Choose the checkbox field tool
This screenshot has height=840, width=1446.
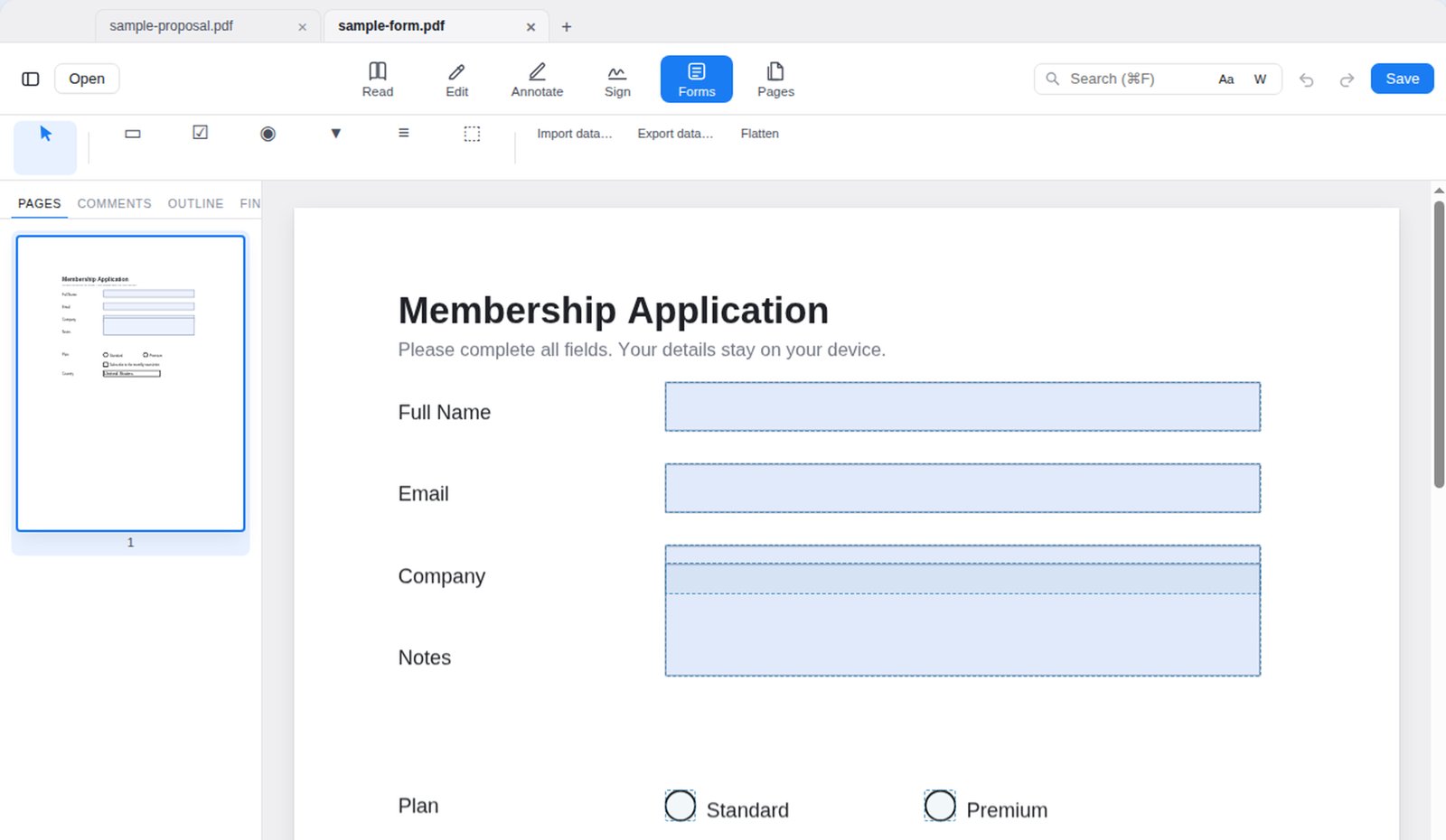coord(201,134)
